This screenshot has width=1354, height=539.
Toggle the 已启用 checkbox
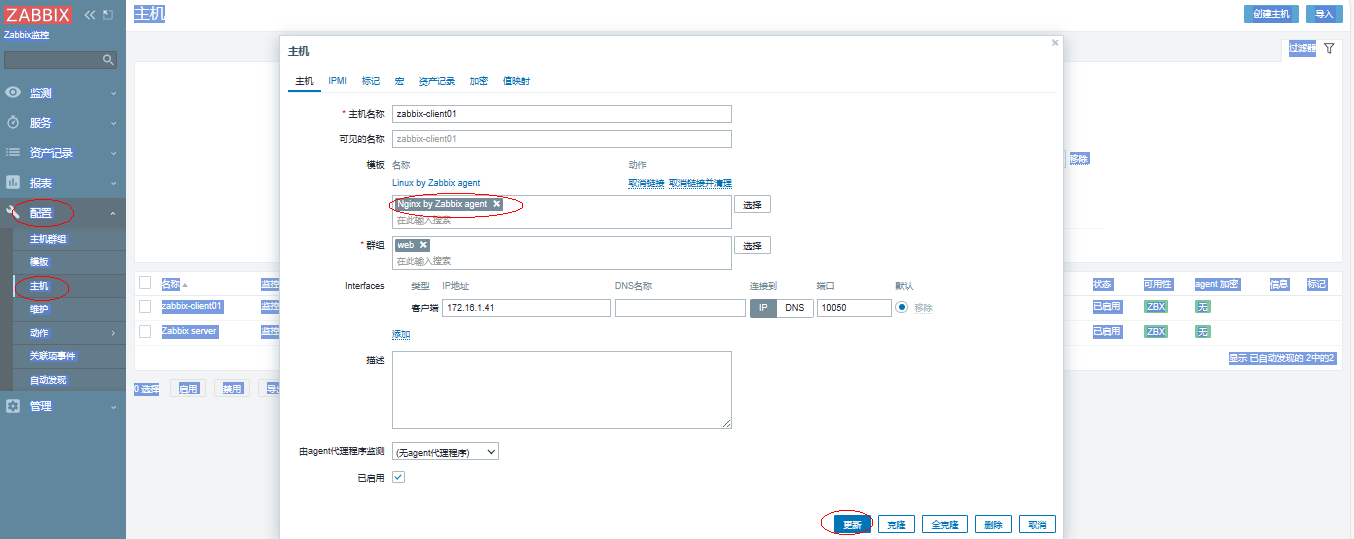(398, 478)
